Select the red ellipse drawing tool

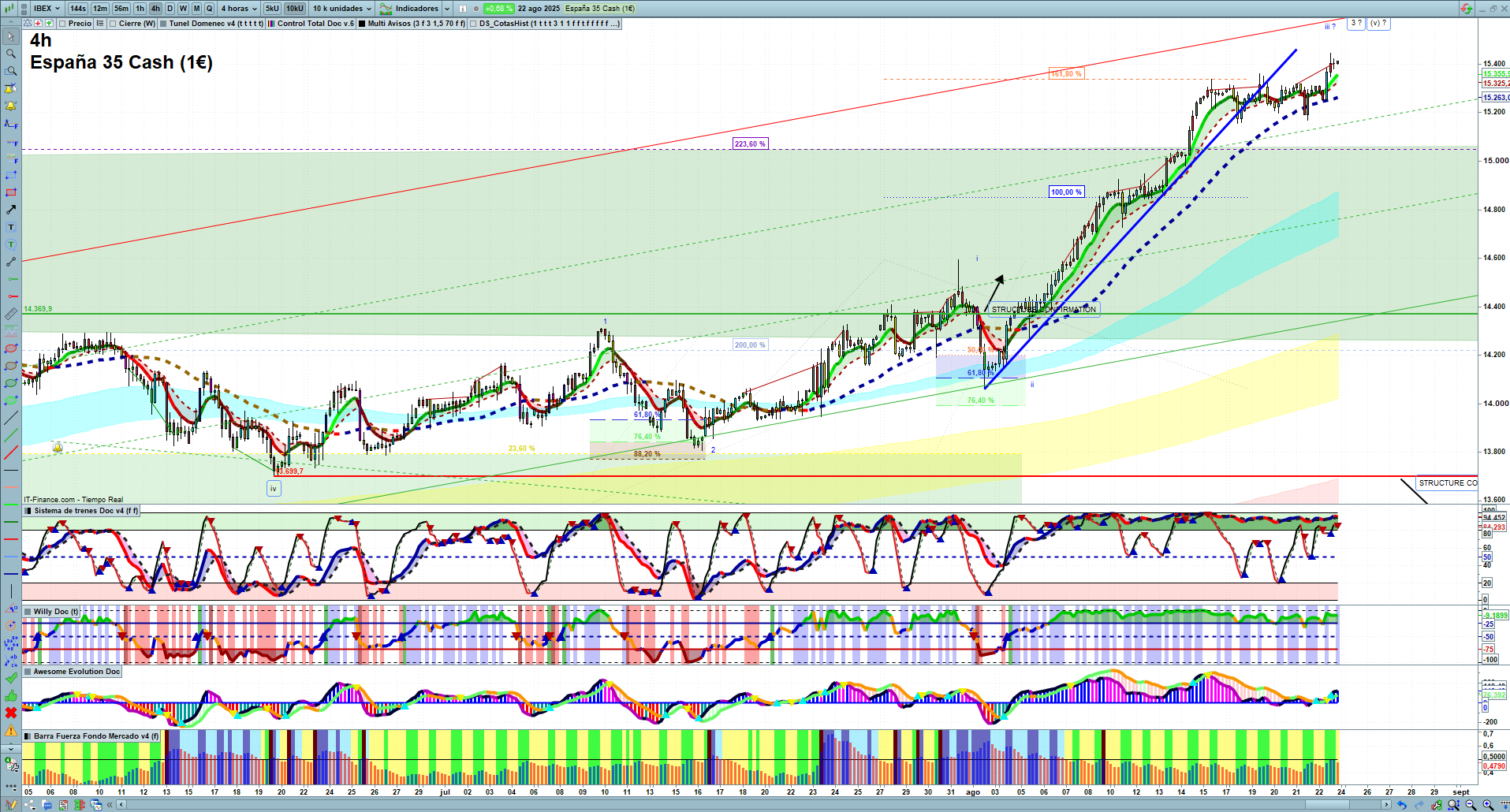[11, 348]
